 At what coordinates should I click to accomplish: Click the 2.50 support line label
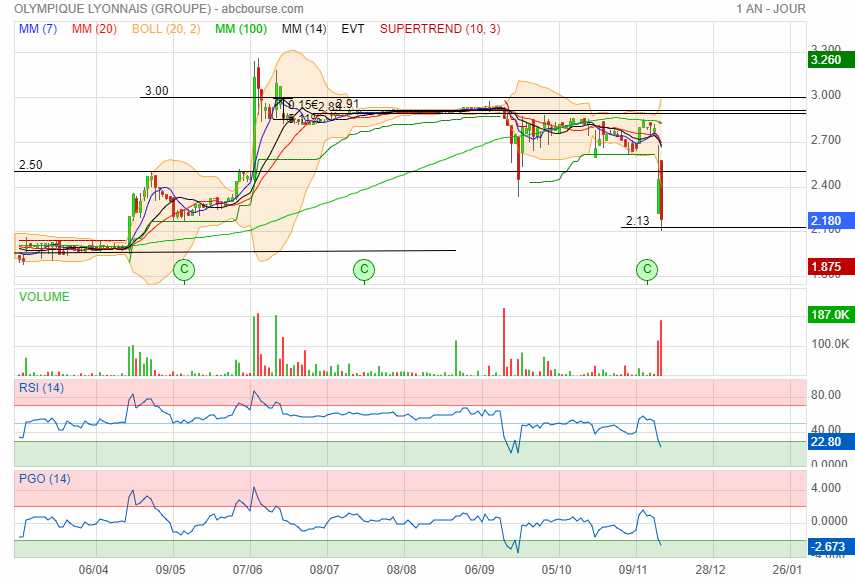pyautogui.click(x=31, y=165)
